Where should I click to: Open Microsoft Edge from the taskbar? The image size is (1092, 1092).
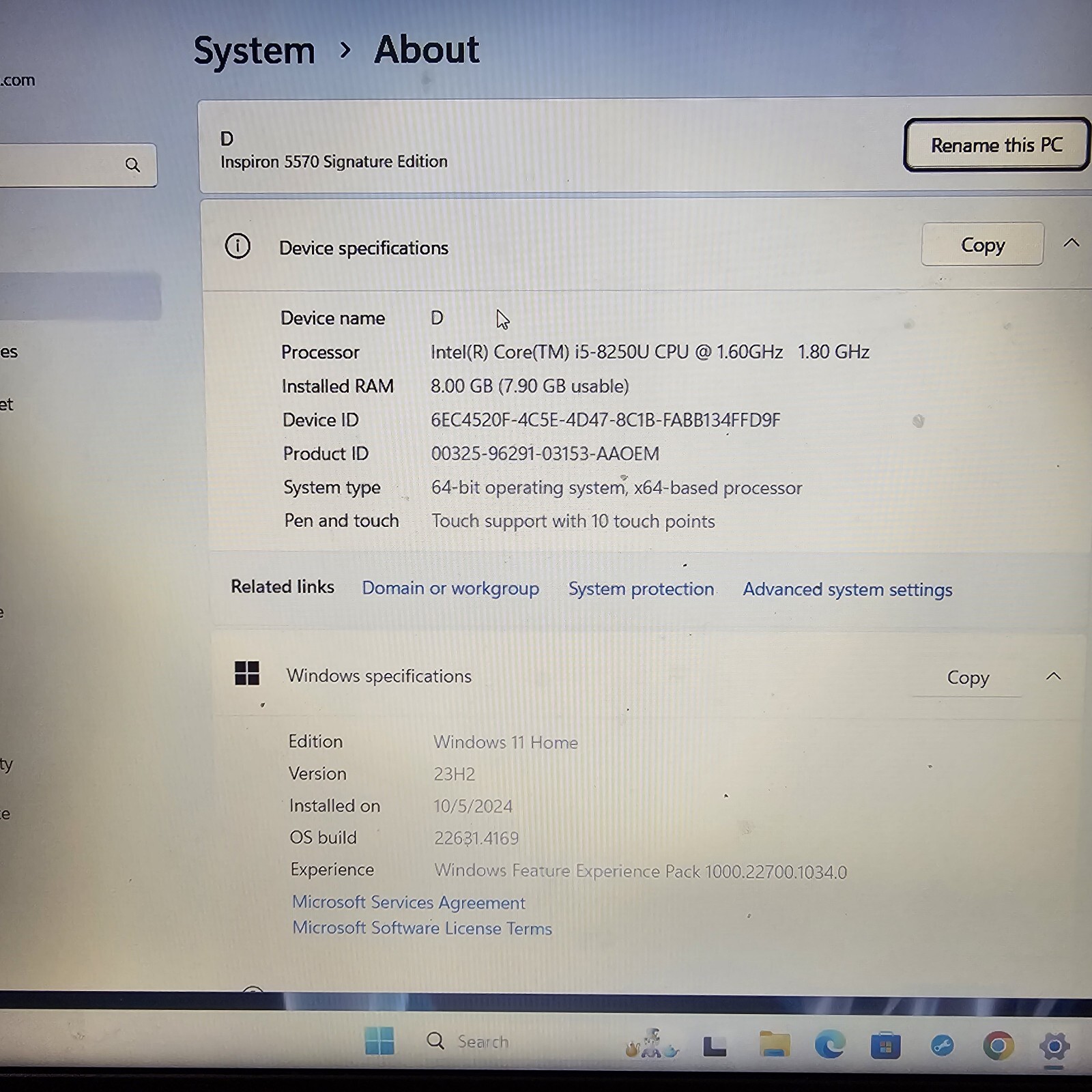[829, 1044]
